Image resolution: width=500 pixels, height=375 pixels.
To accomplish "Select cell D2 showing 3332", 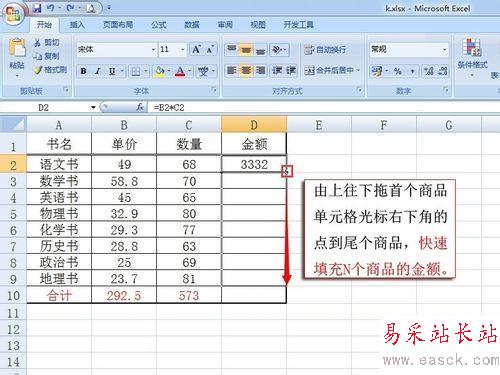I will click(x=254, y=164).
